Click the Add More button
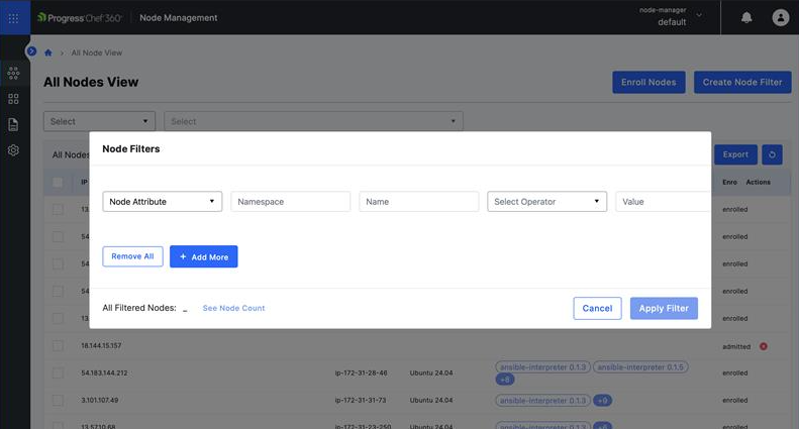Image resolution: width=800 pixels, height=430 pixels. tap(203, 257)
